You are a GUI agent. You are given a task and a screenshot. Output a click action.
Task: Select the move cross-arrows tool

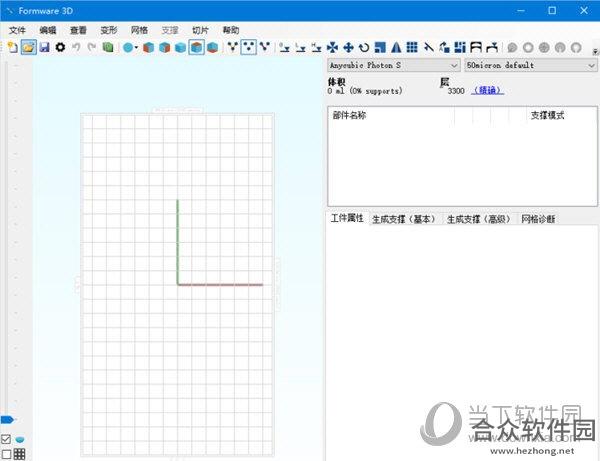coord(348,47)
